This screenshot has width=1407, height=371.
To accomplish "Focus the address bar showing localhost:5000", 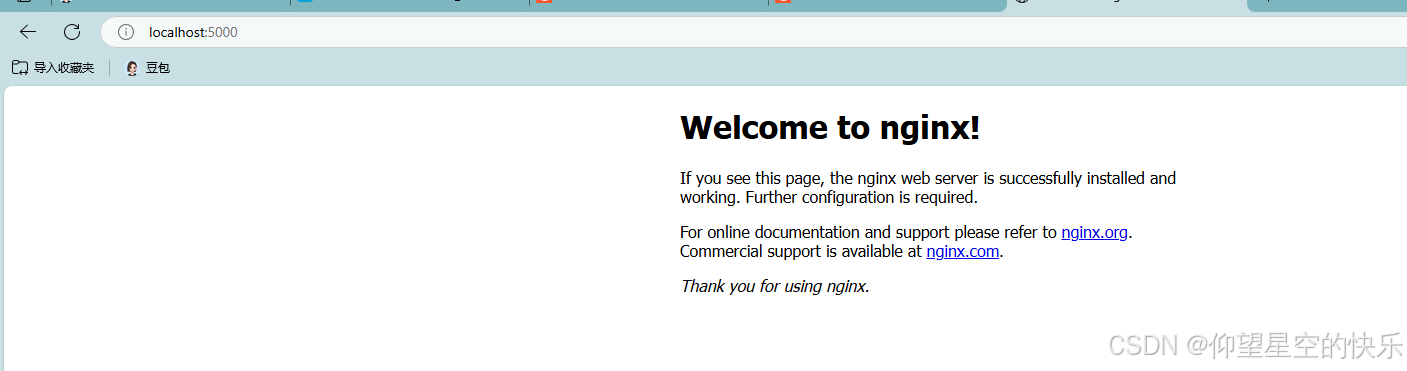I will pos(754,32).
